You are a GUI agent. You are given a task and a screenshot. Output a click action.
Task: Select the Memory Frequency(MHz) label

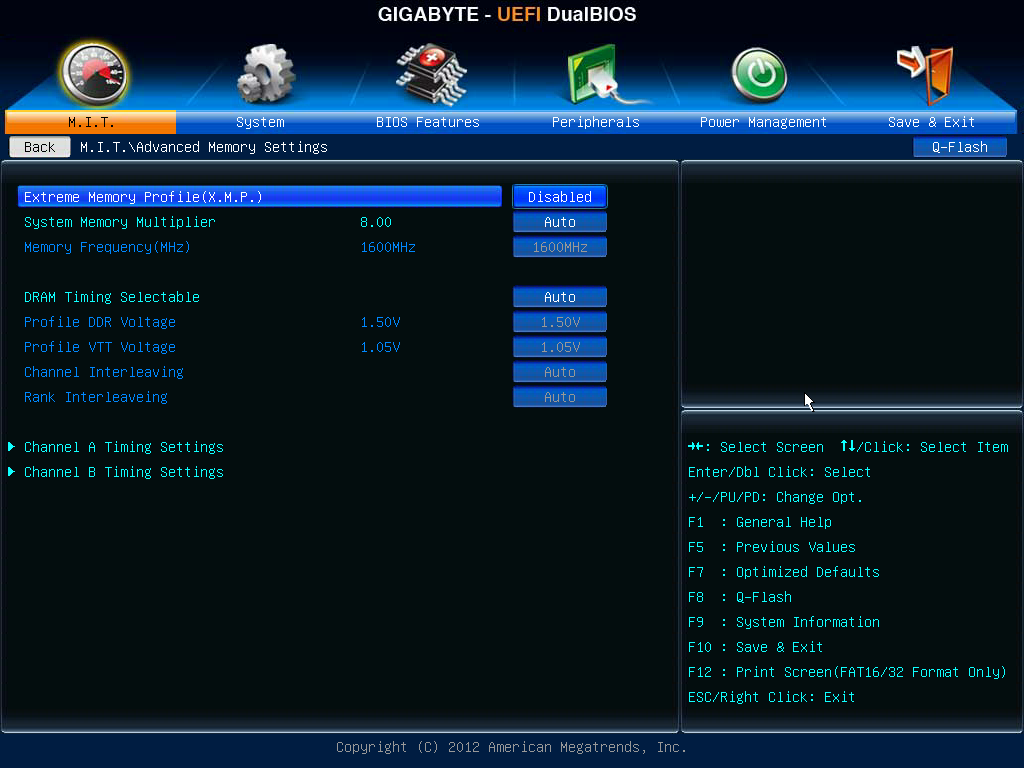tap(107, 247)
